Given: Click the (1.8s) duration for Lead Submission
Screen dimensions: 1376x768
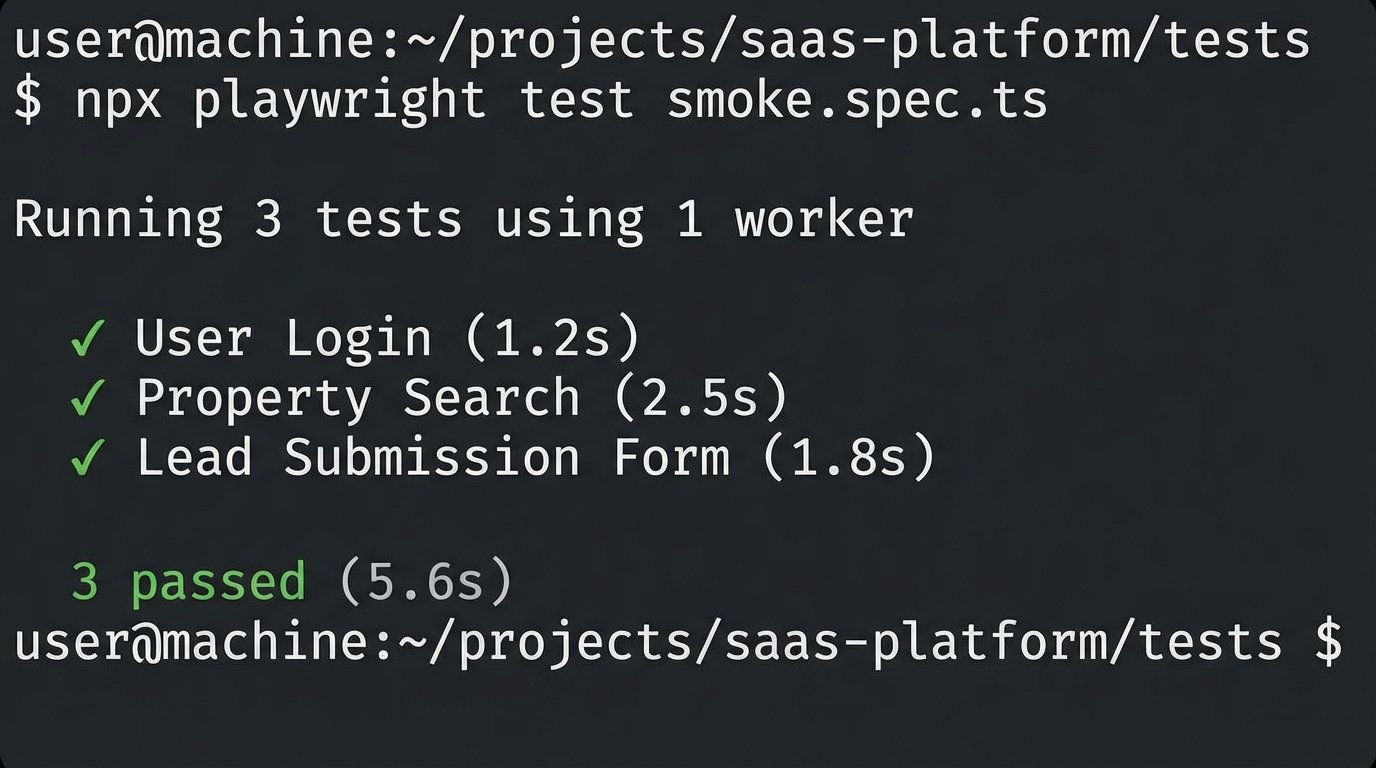Looking at the screenshot, I should click(x=848, y=457).
